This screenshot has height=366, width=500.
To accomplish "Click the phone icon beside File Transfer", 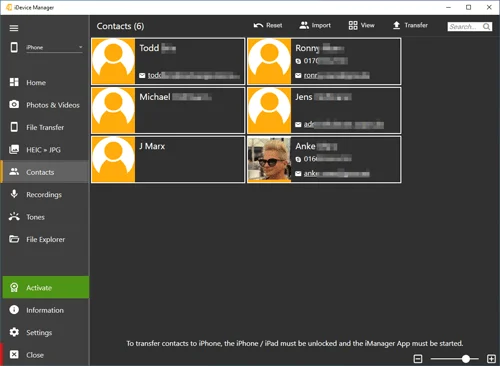I will click(14, 127).
